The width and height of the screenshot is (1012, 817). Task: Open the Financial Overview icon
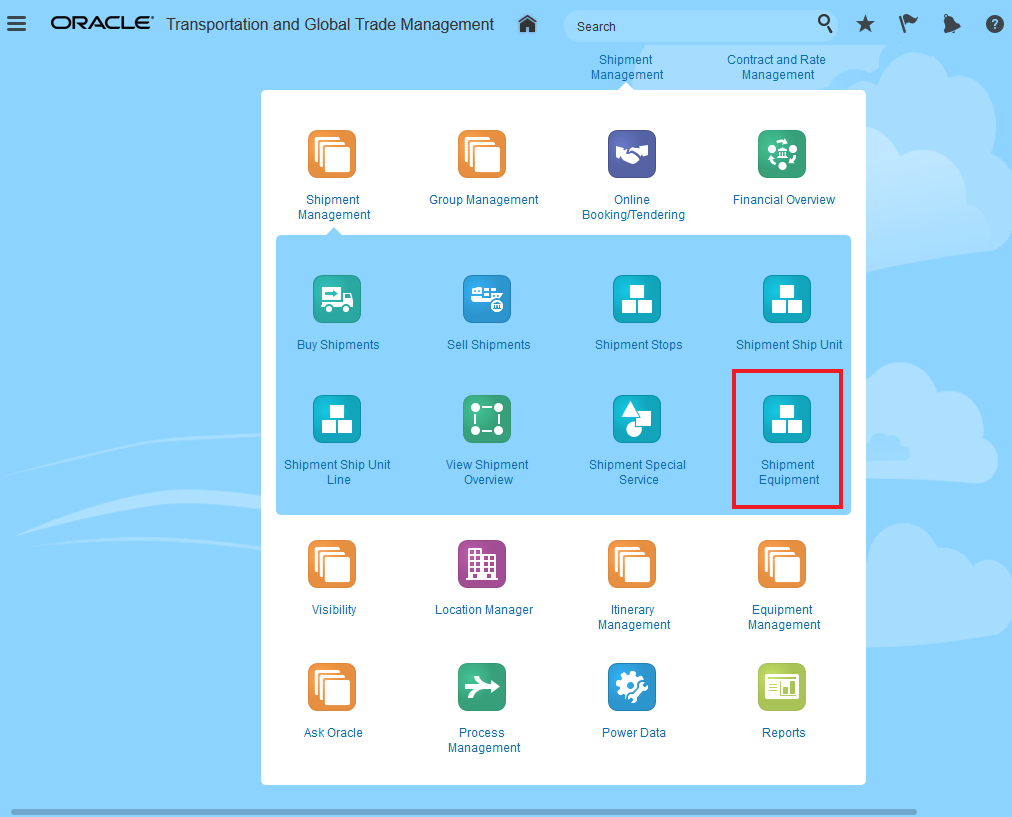(x=782, y=154)
